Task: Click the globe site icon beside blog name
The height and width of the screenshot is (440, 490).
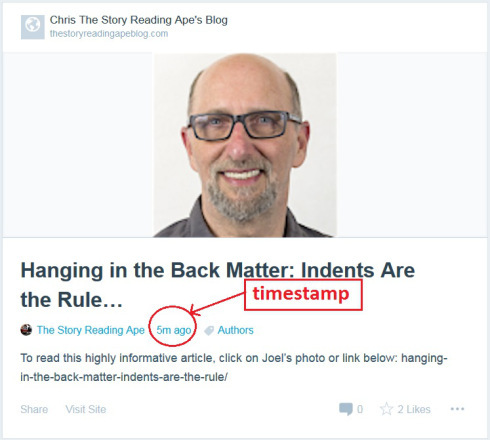Action: coord(33,27)
